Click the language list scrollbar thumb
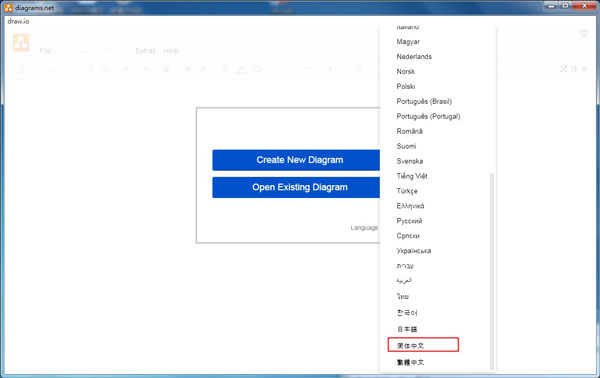This screenshot has width=600, height=378. click(x=492, y=271)
